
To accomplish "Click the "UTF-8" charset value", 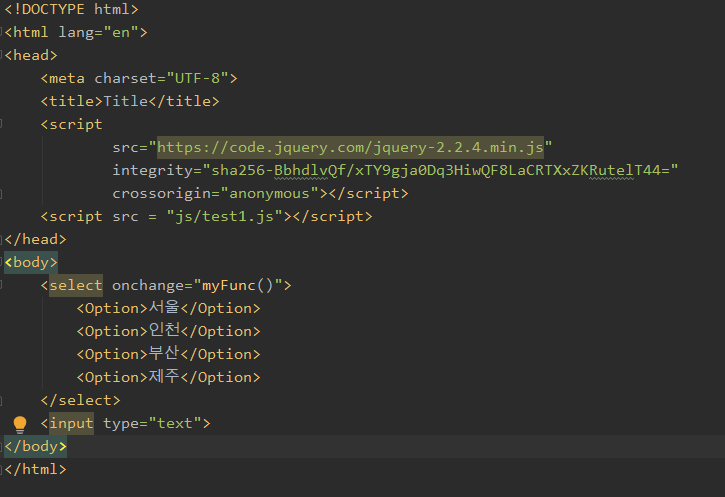I will point(197,78).
